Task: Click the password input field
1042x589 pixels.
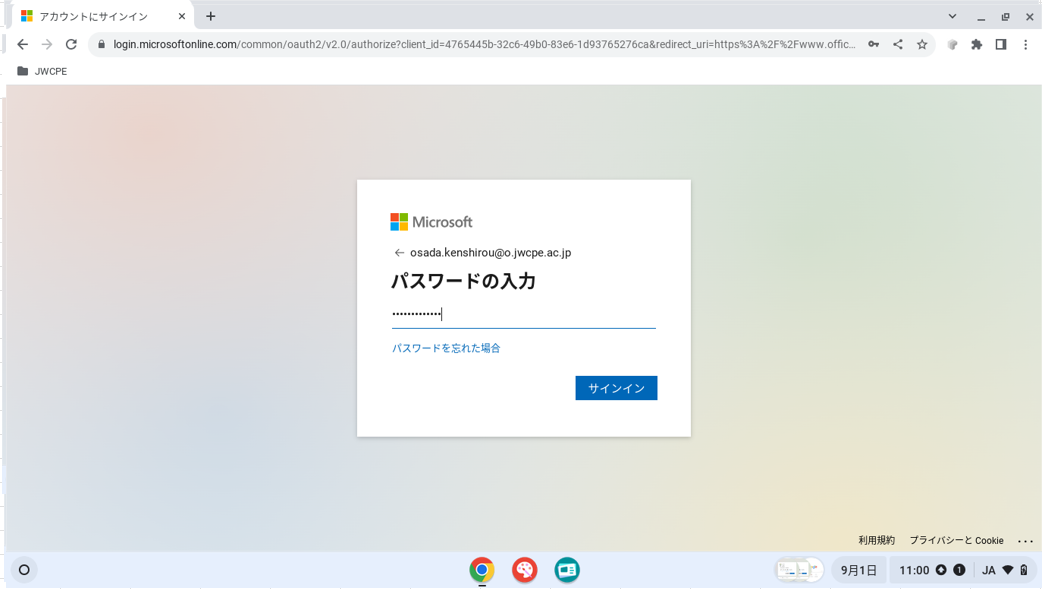Action: pyautogui.click(x=524, y=314)
